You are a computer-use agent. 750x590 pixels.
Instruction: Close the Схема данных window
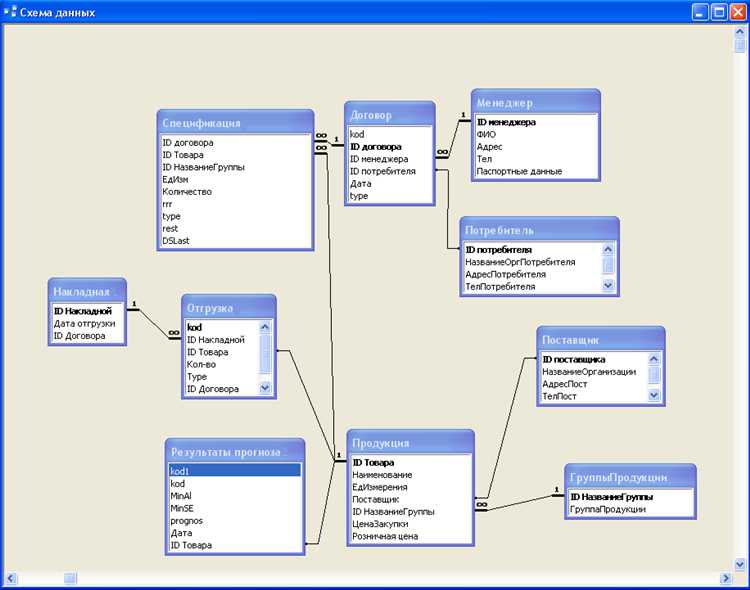click(x=738, y=12)
